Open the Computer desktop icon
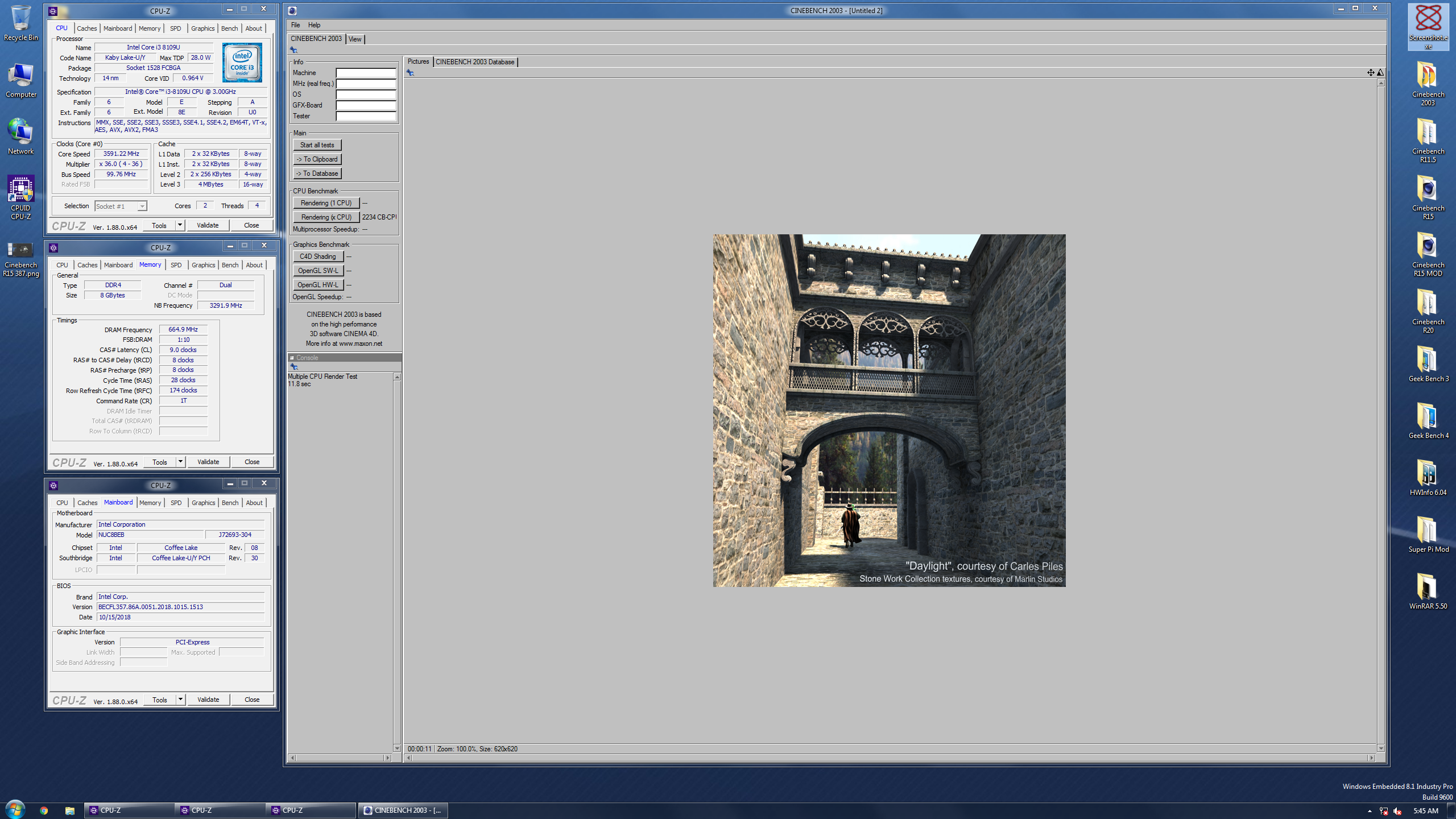This screenshot has width=1456, height=819. point(21,80)
